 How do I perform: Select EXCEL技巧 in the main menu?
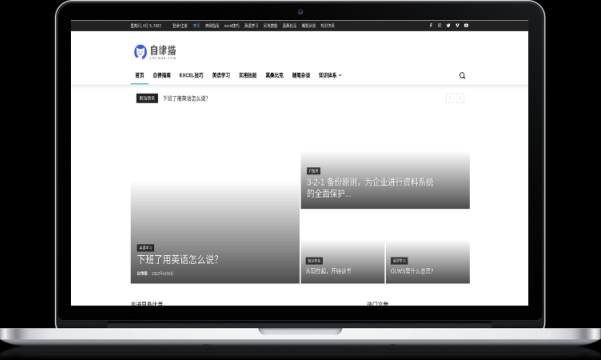(x=191, y=76)
